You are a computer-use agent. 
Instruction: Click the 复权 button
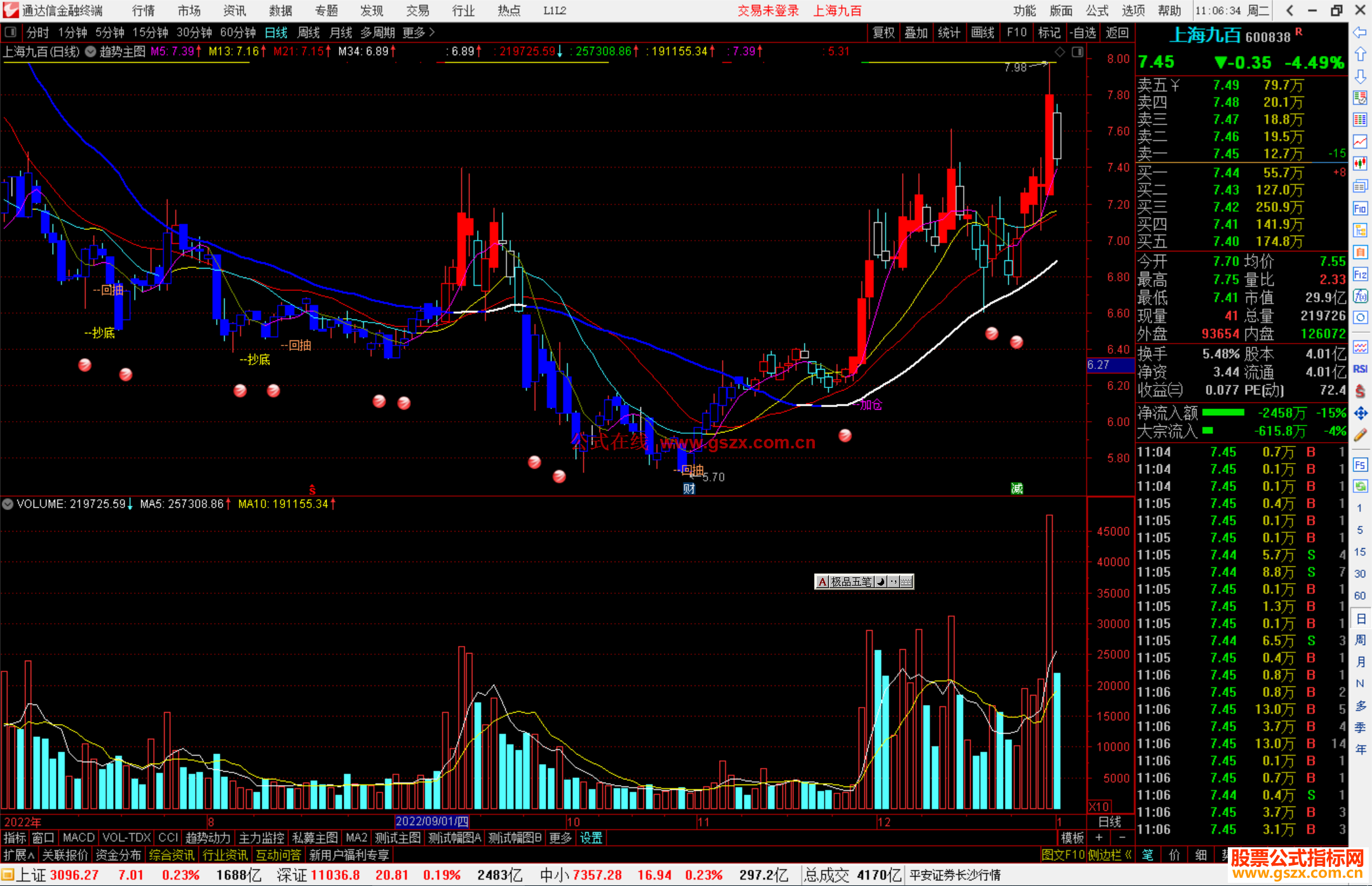pyautogui.click(x=883, y=32)
